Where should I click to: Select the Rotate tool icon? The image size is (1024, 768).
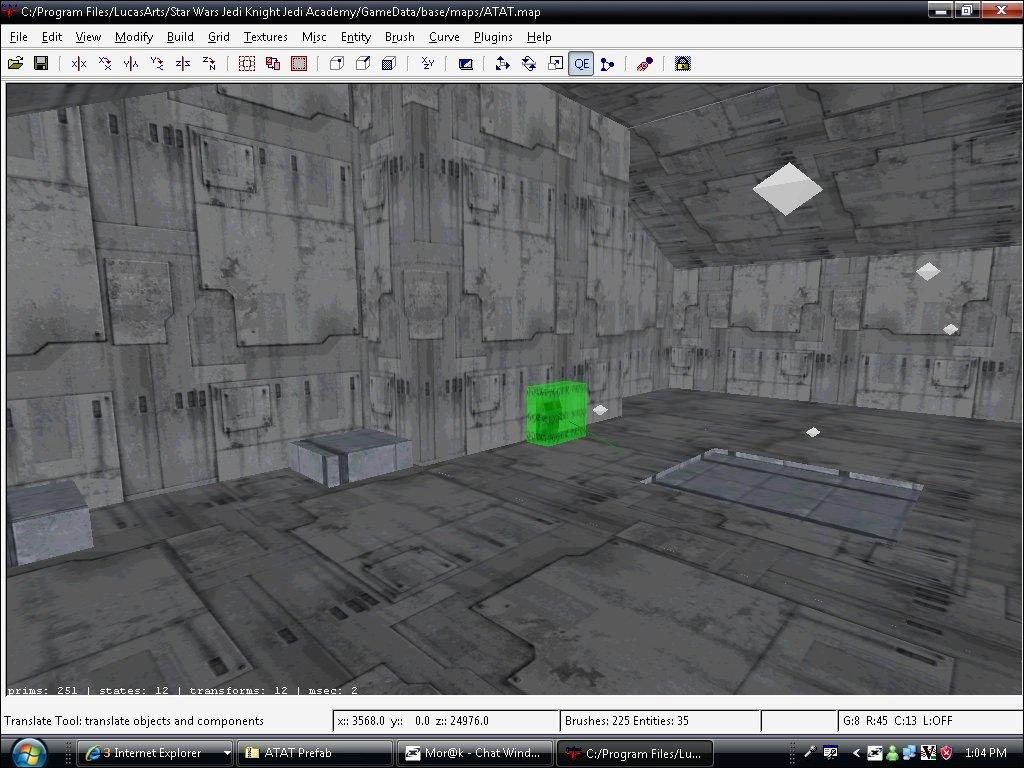click(529, 64)
